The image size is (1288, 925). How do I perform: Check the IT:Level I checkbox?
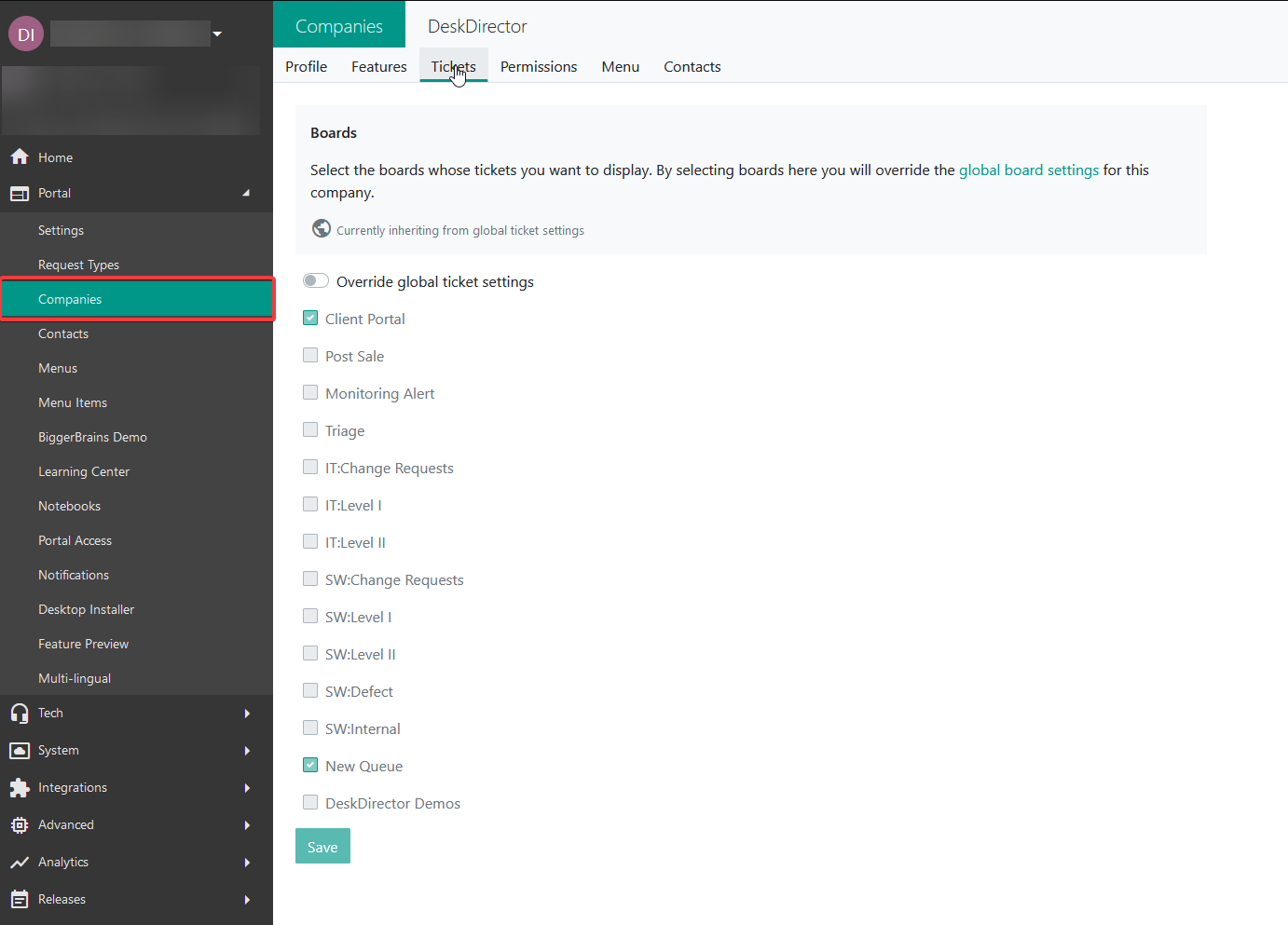[x=310, y=504]
